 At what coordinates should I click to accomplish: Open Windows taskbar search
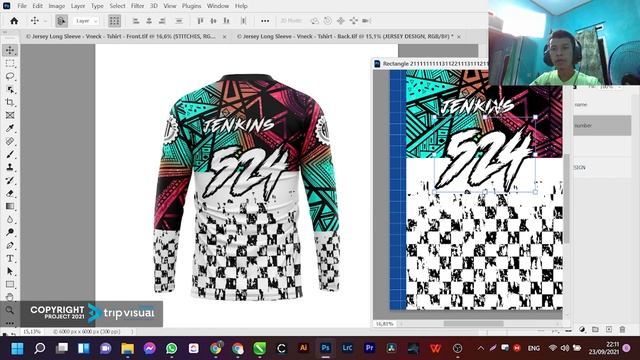[40, 349]
